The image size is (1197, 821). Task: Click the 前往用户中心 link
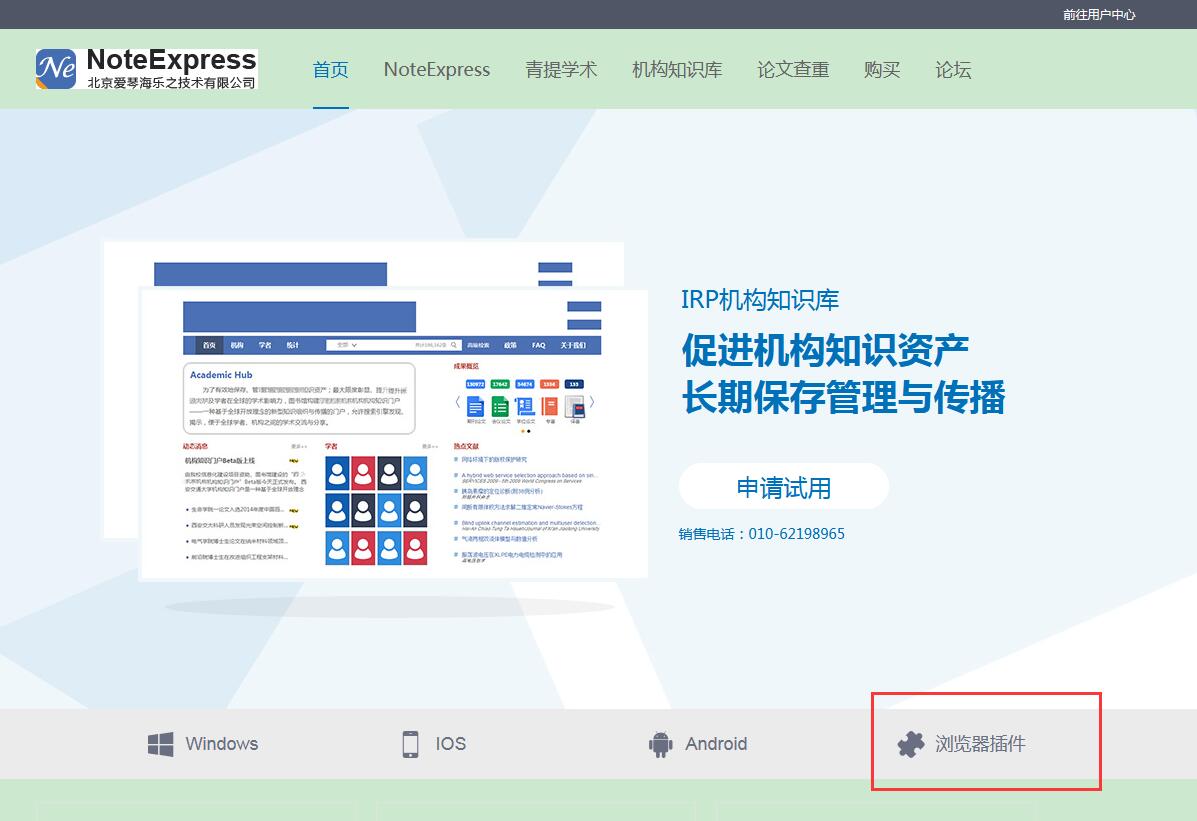(x=1099, y=15)
